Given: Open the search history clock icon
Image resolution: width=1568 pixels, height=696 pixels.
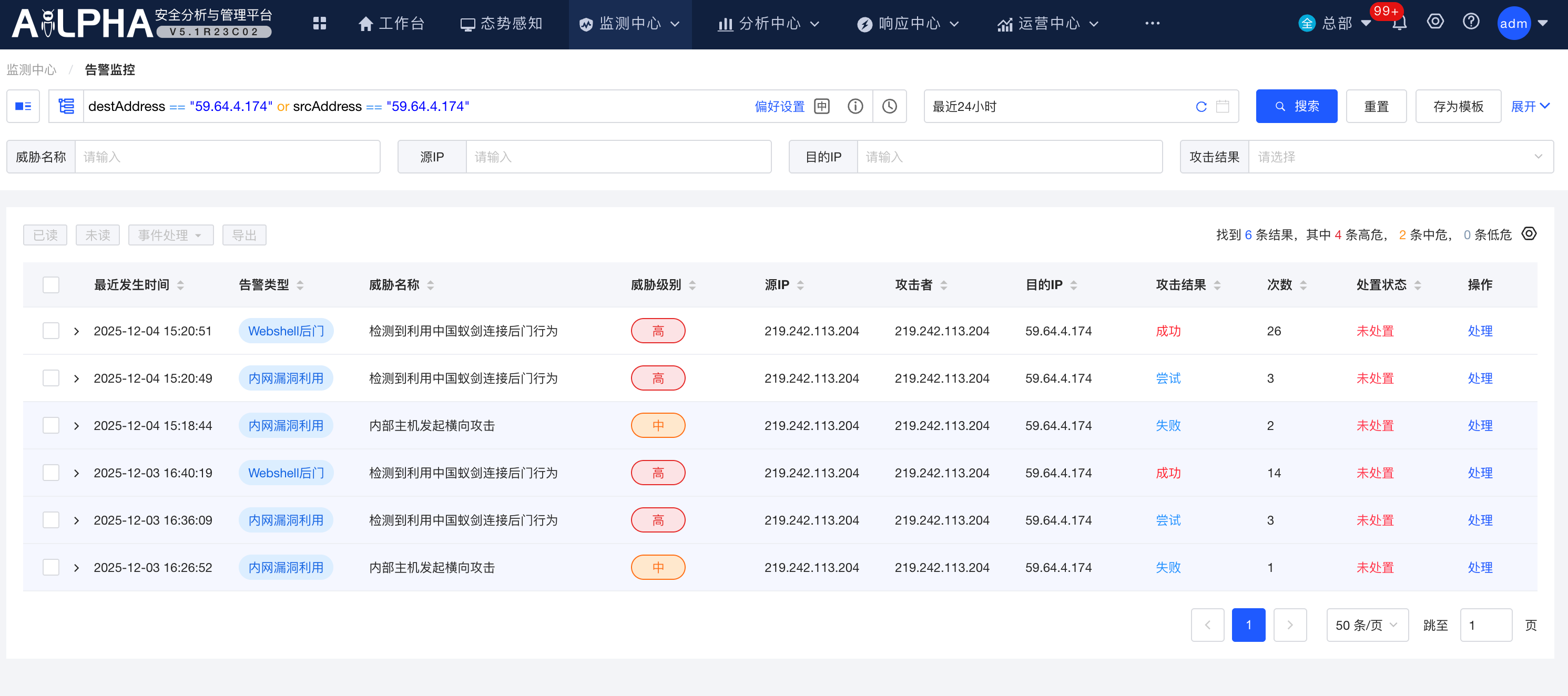Looking at the screenshot, I should 889,106.
